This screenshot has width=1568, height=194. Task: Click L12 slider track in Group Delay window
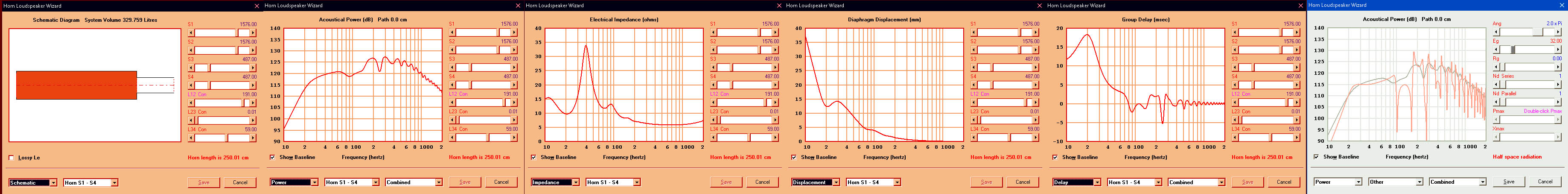point(1266,103)
